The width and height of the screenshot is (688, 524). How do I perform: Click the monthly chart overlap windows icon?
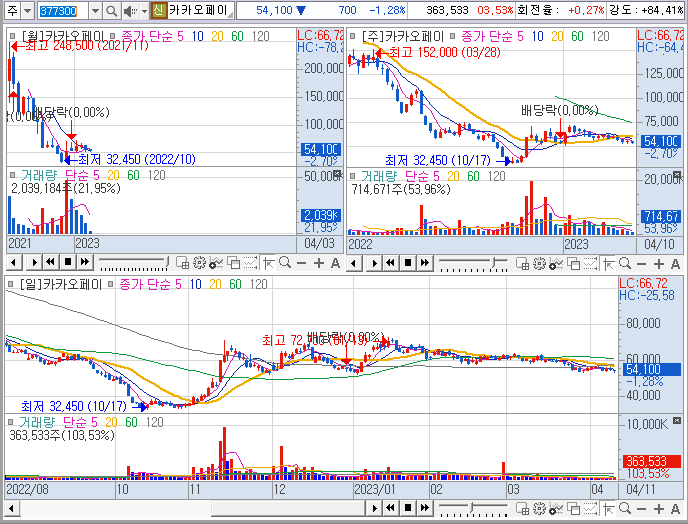(233, 263)
